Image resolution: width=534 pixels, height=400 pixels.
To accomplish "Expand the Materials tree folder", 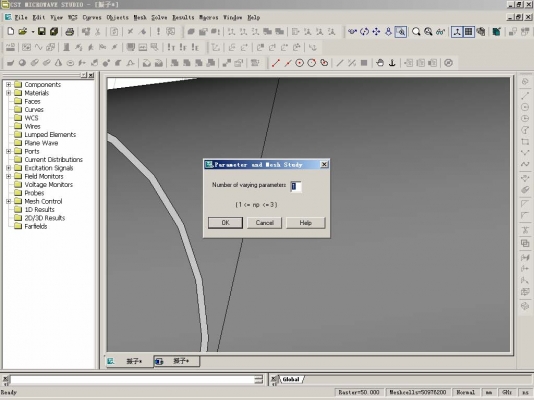I will tap(9, 93).
